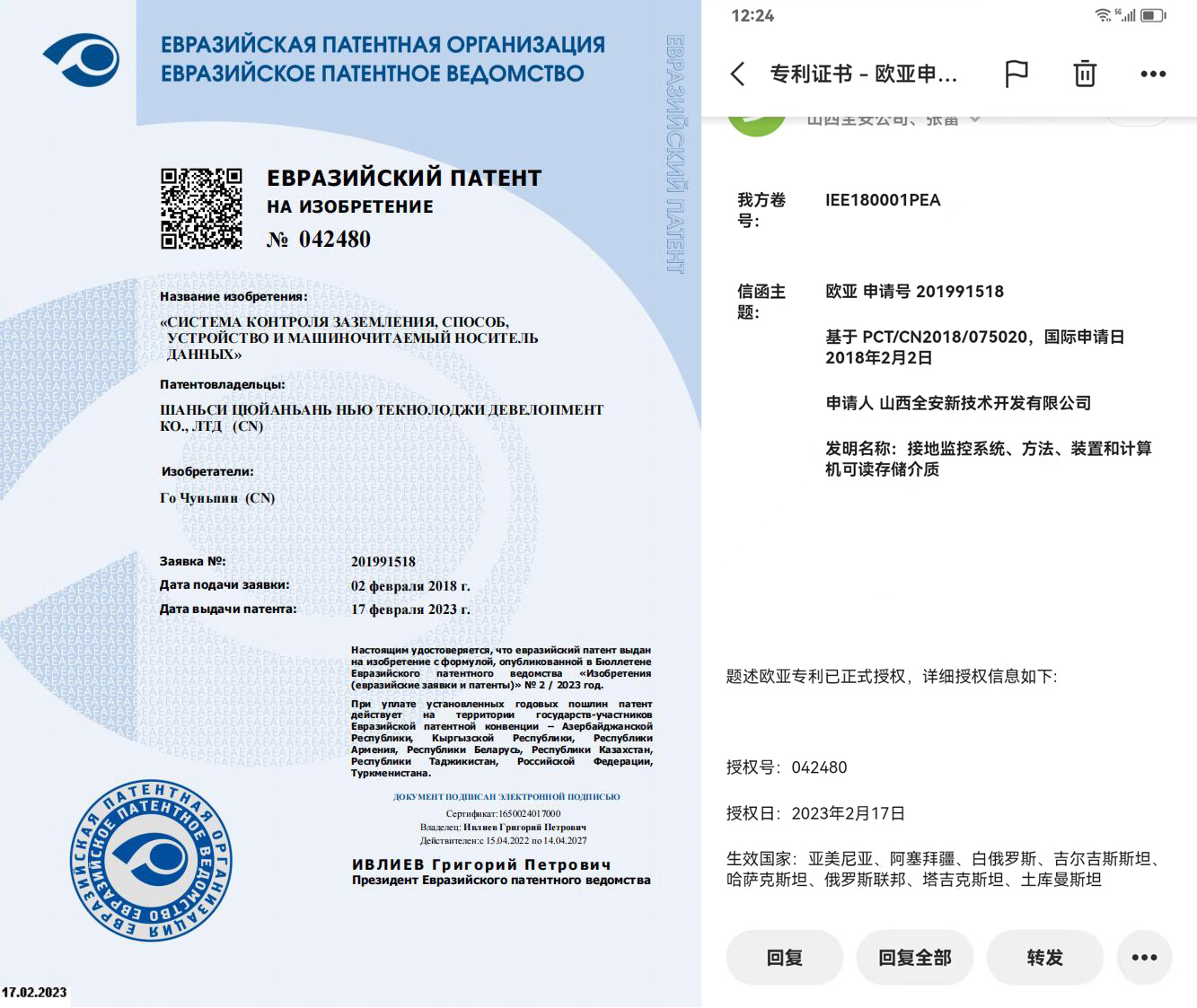Tap the email title 专利证书 - 欧亚申...
This screenshot has width=1197, height=1008.
pos(864,74)
